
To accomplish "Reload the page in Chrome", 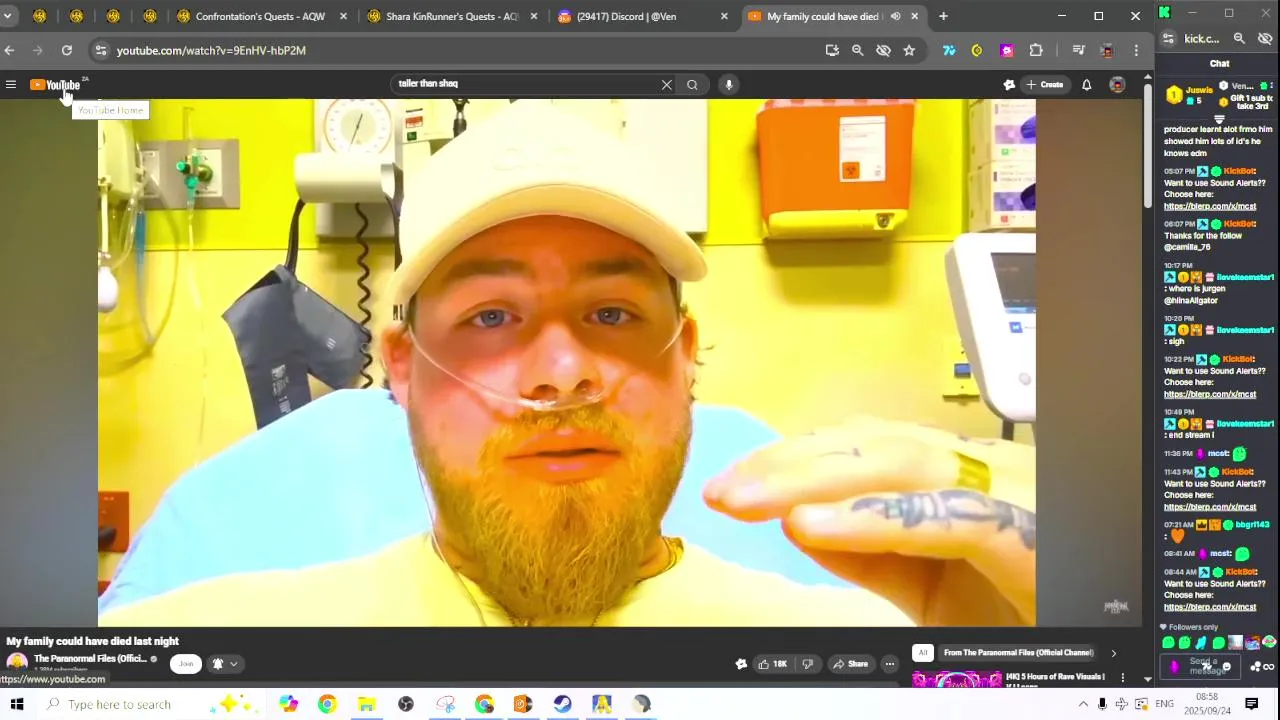I will coord(66,50).
